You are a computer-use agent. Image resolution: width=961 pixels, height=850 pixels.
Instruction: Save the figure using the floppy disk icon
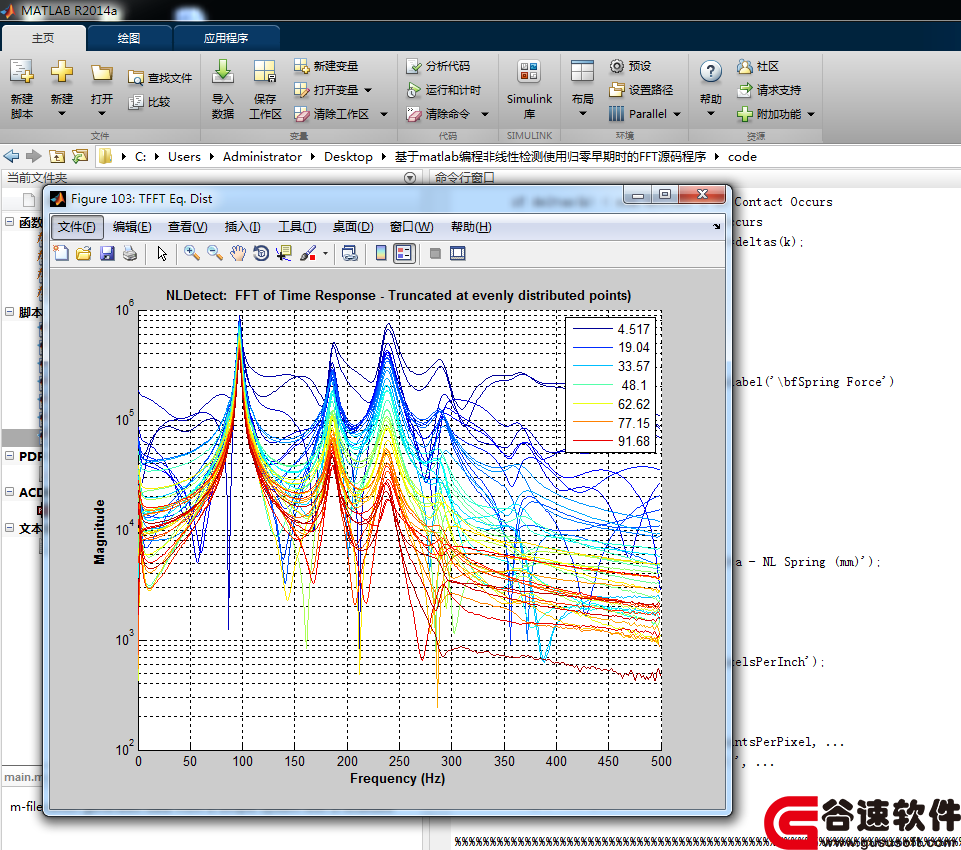click(x=107, y=253)
